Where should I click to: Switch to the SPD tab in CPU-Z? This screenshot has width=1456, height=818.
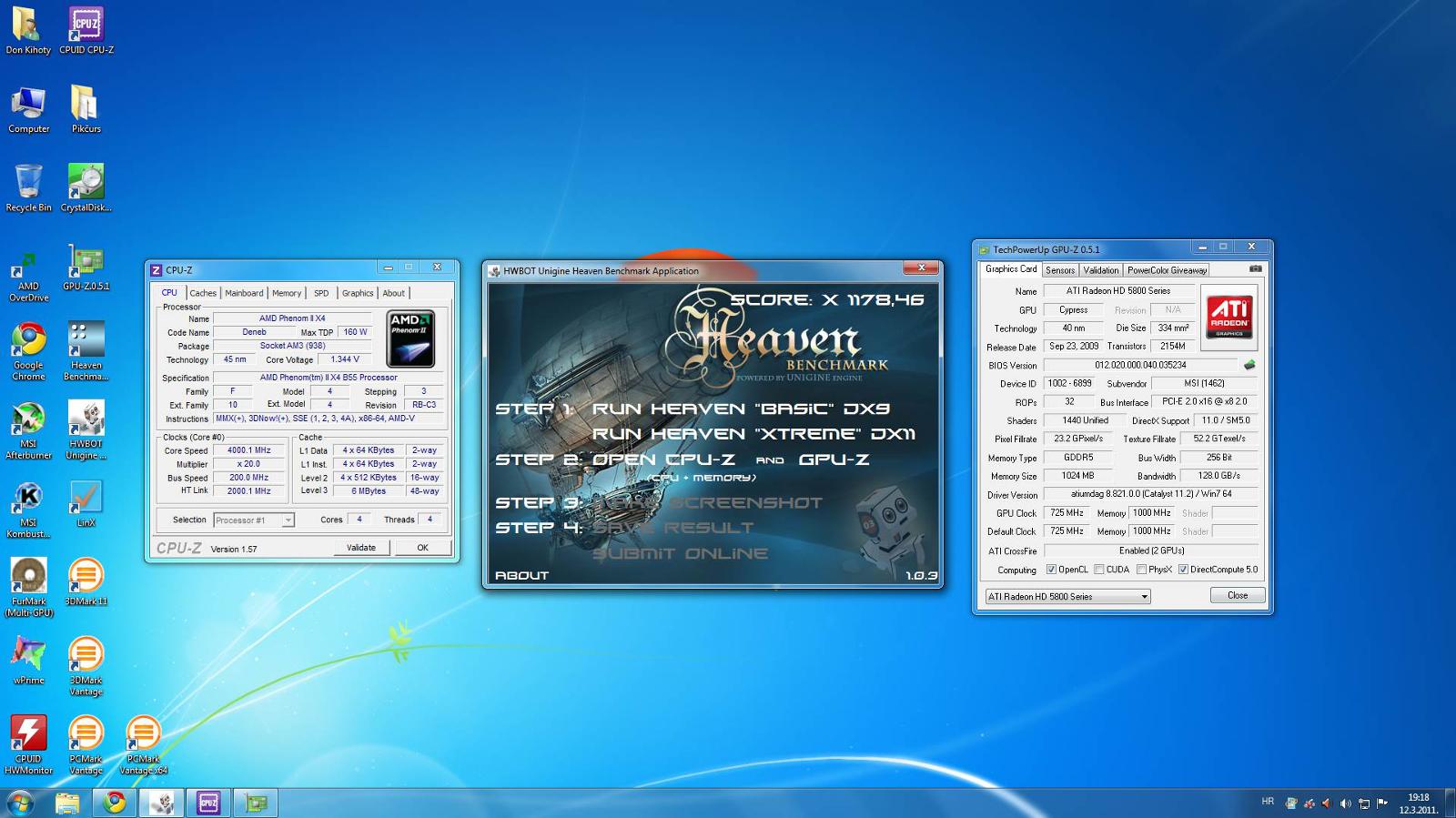pos(321,293)
